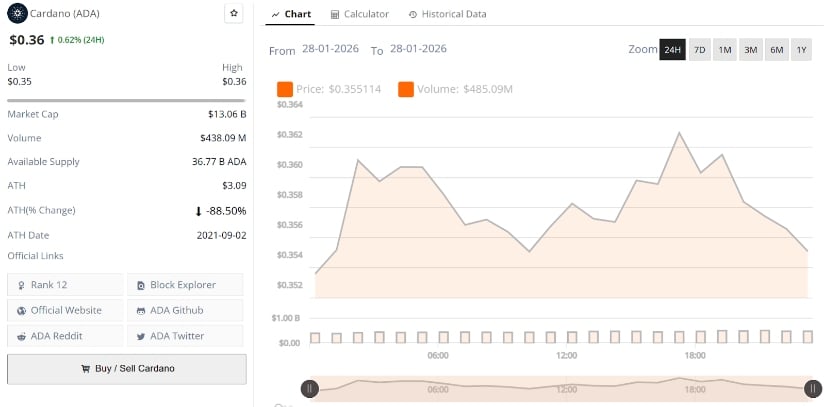Viewport: 825px width, 407px height.
Task: Click the Buy / Sell Cardano button
Action: (127, 368)
